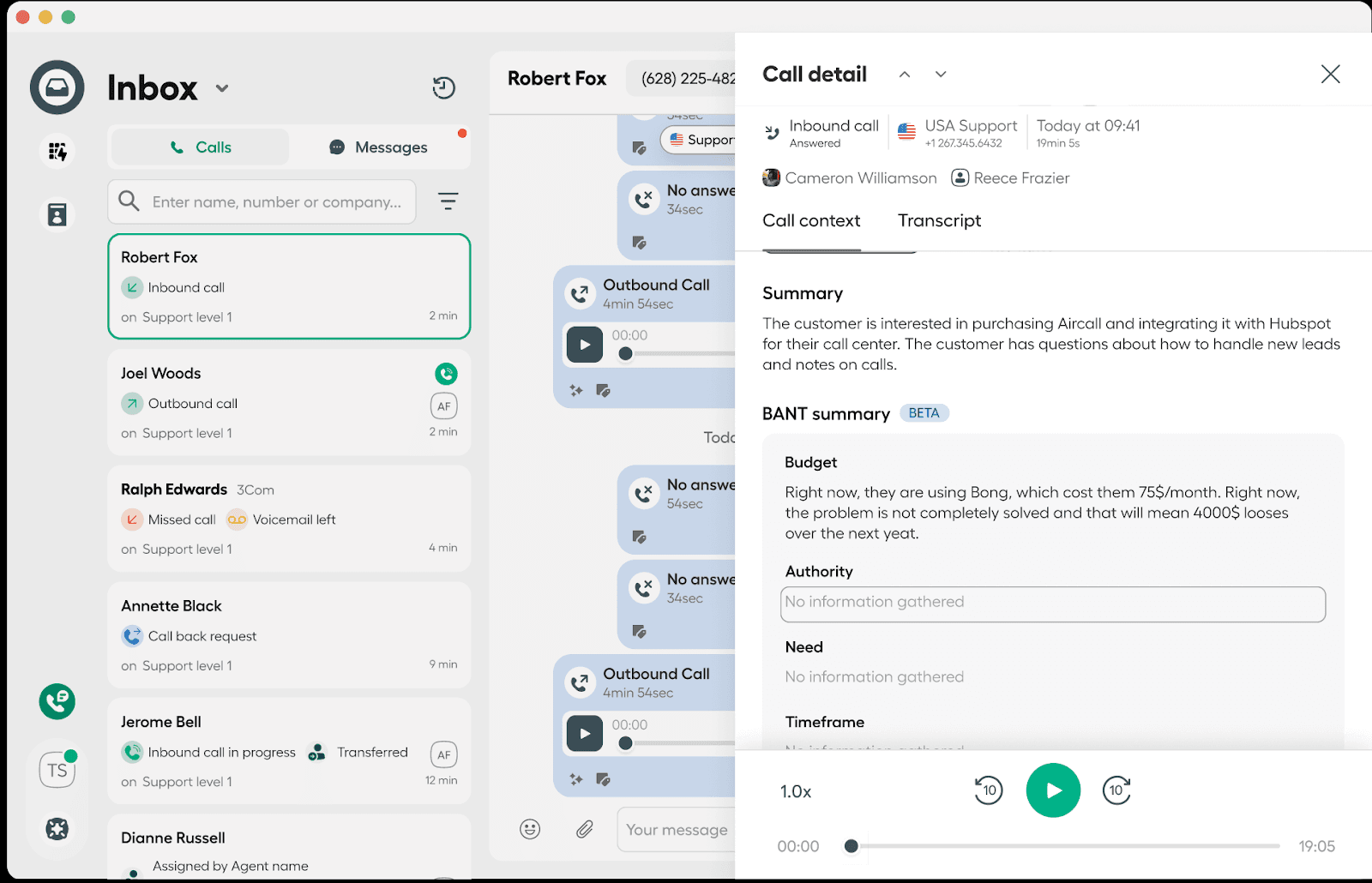Expand the Inbox dropdown arrow
The height and width of the screenshot is (883, 1372).
tap(222, 88)
